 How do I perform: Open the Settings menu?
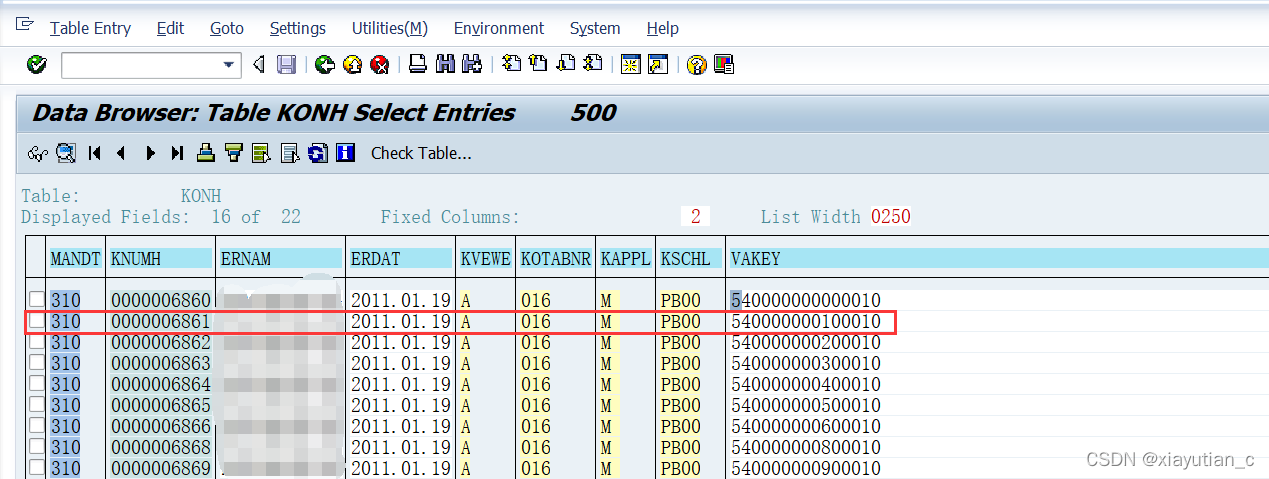(298, 28)
